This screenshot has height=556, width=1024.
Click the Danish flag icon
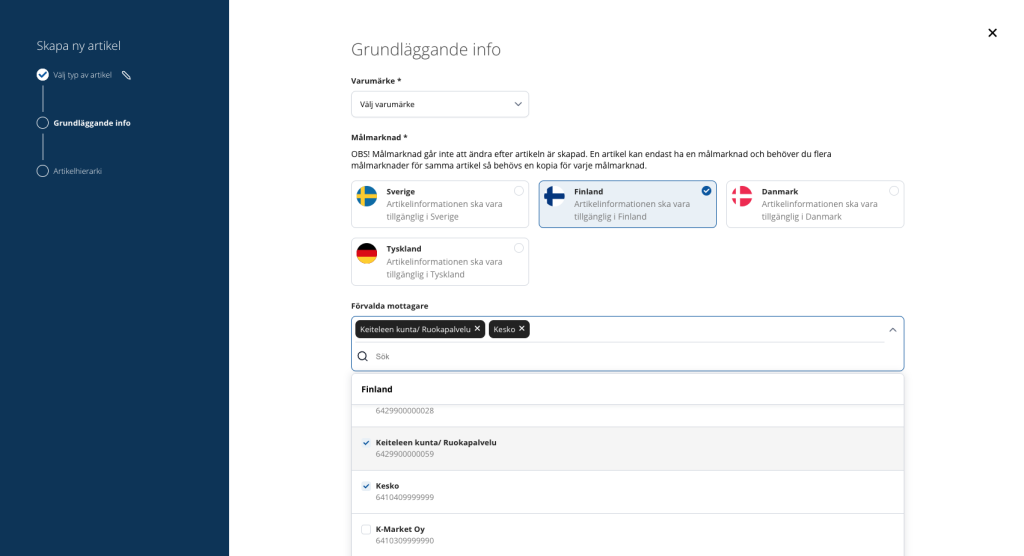[x=742, y=196]
